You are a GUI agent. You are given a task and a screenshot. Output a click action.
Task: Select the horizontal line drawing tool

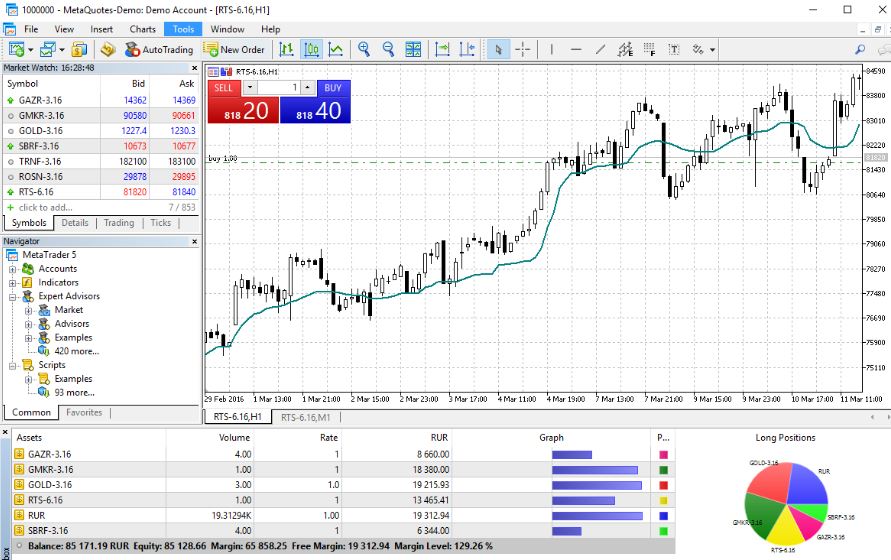(576, 49)
